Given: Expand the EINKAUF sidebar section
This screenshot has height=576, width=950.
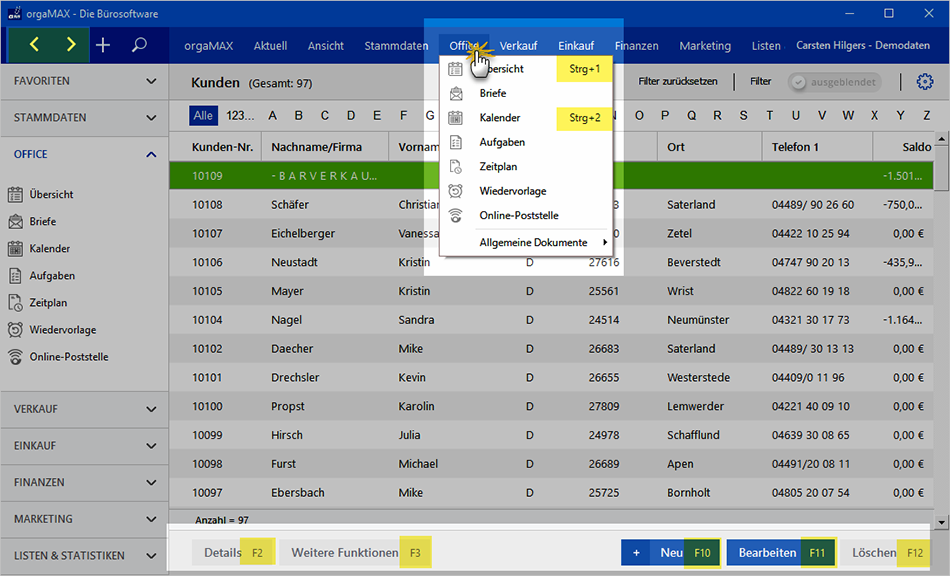Looking at the screenshot, I should (x=84, y=446).
